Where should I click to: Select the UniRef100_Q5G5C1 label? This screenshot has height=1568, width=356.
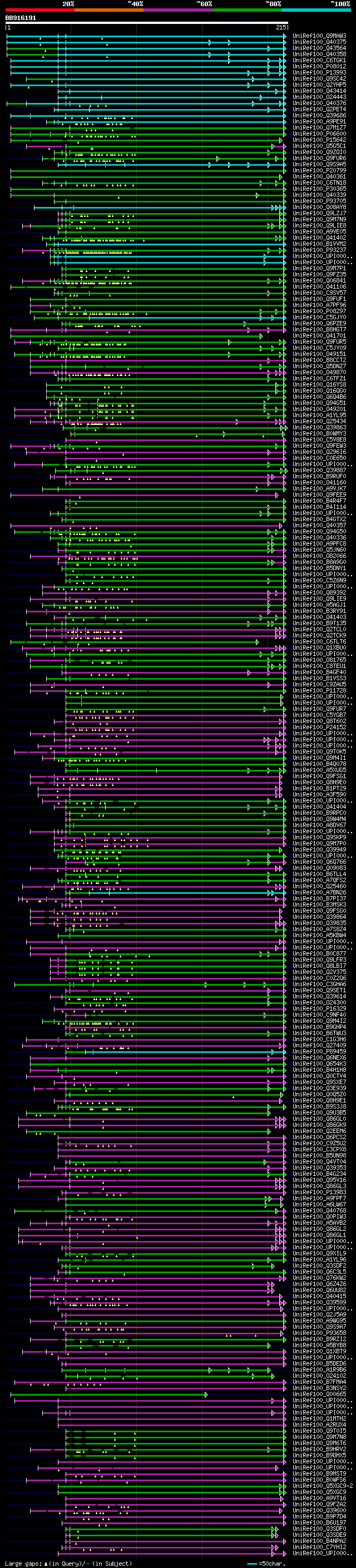coord(319,146)
